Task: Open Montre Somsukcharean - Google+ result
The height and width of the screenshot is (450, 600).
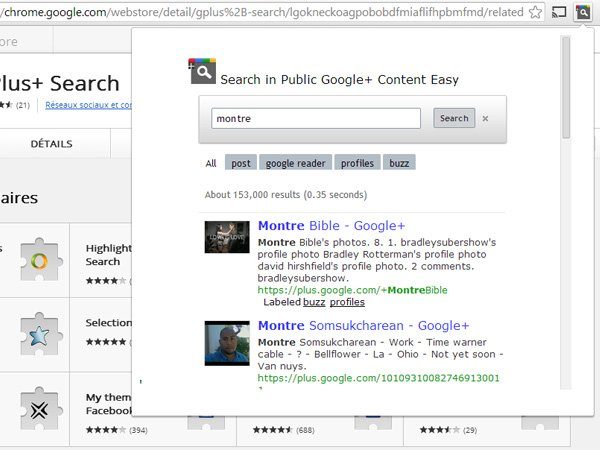Action: (364, 326)
